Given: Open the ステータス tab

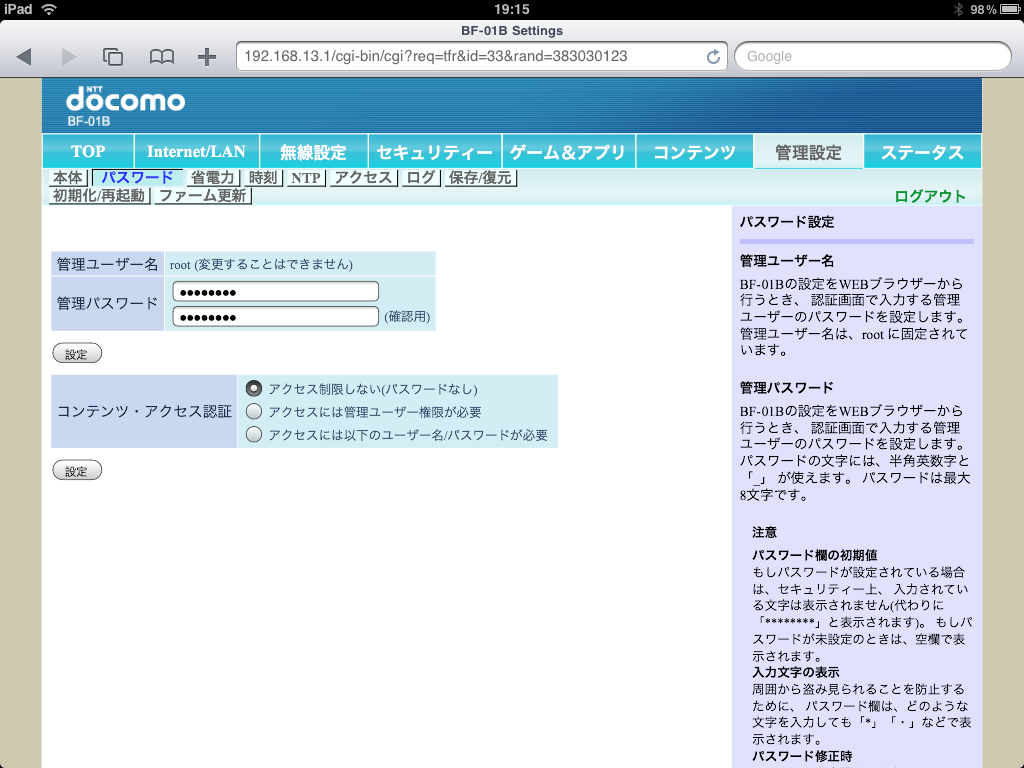Looking at the screenshot, I should point(923,152).
